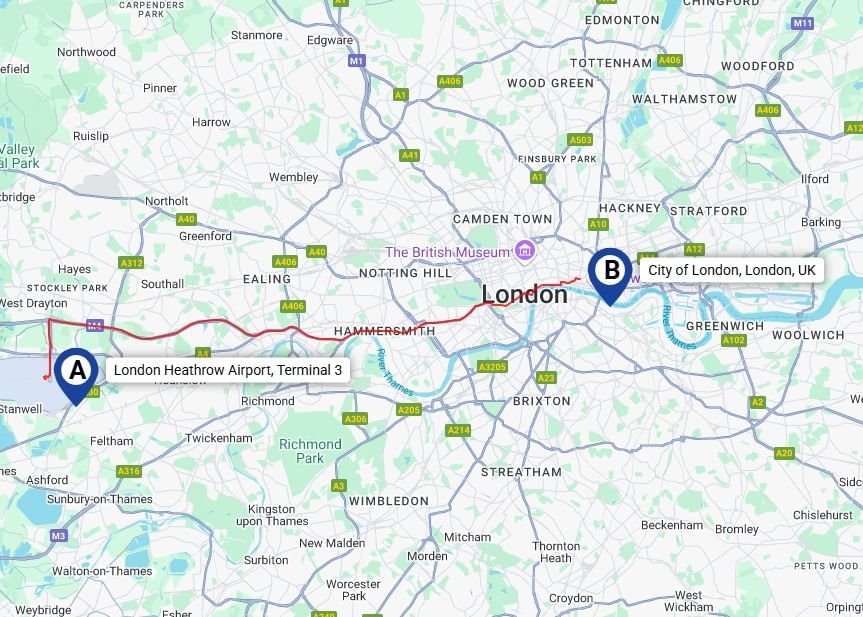Click the A316 road shield
863x617 pixels.
[129, 471]
